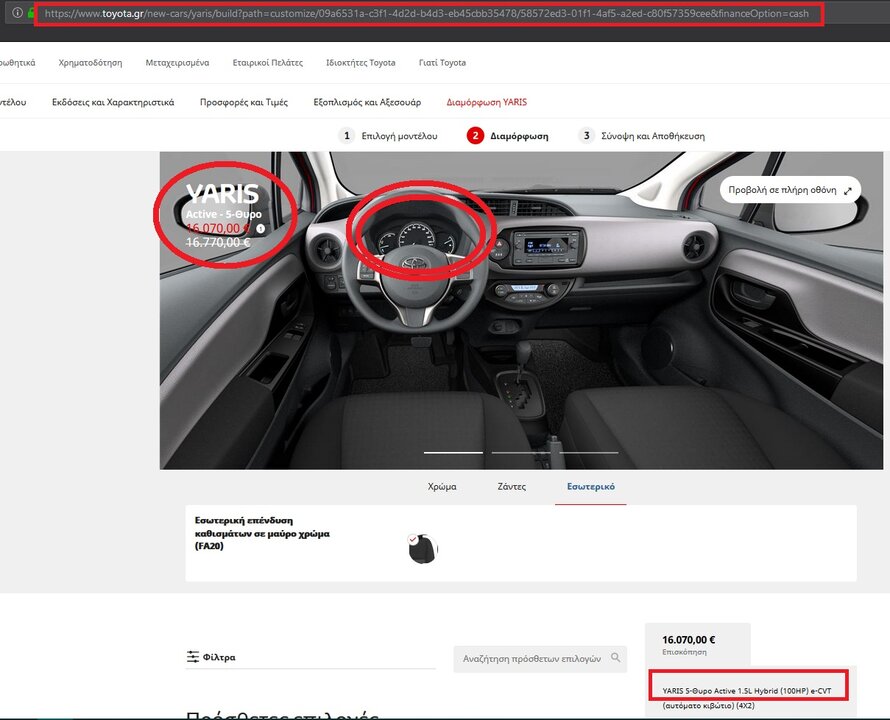The height and width of the screenshot is (720, 890).
Task: Go to Εκδόσεις και Χαρακτηριστικά section
Action: pos(113,102)
